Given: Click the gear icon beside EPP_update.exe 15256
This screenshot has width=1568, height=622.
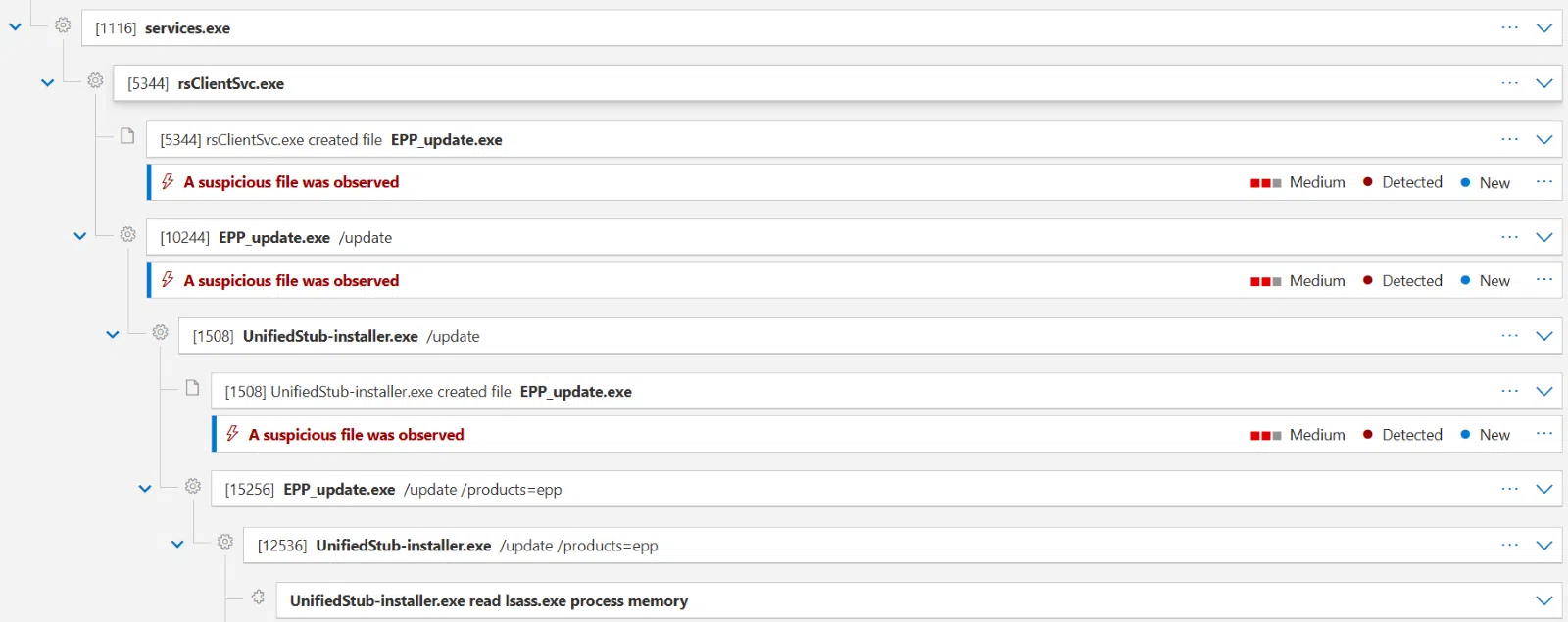Looking at the screenshot, I should 193,486.
